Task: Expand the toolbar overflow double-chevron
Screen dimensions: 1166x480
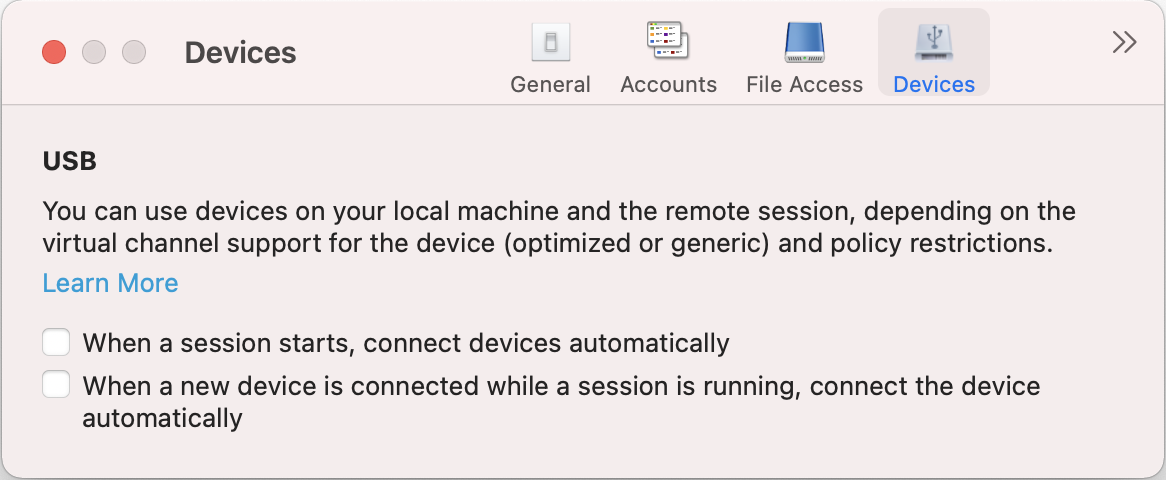Action: click(x=1124, y=42)
